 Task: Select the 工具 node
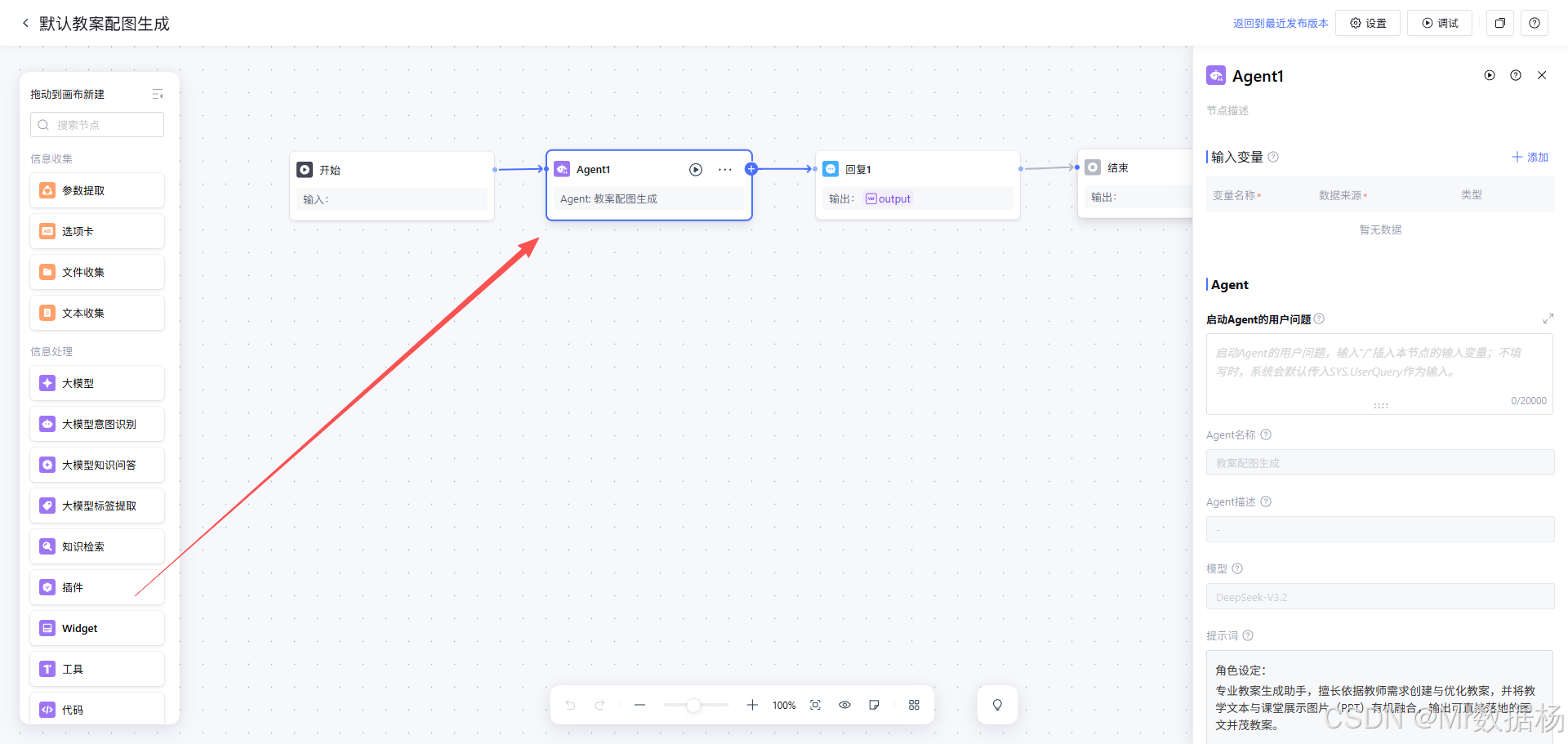[x=97, y=669]
